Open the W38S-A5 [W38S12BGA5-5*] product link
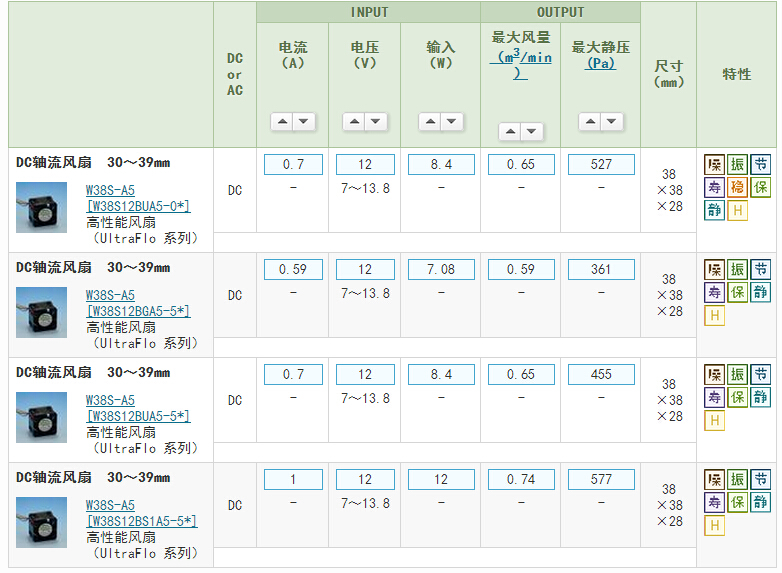Screen dimensions: 782x573 click(138, 303)
